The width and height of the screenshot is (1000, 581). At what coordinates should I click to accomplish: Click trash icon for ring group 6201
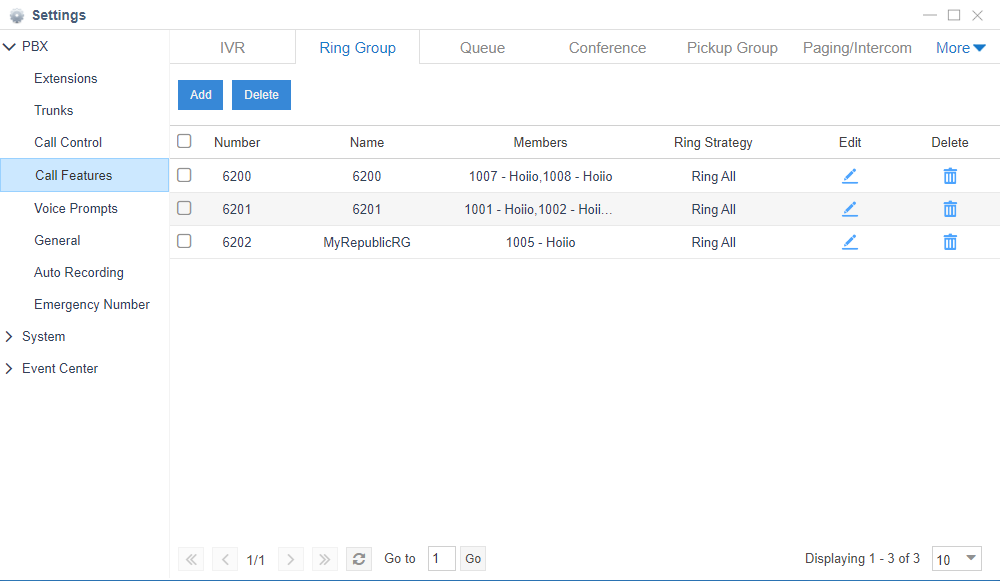coord(950,209)
